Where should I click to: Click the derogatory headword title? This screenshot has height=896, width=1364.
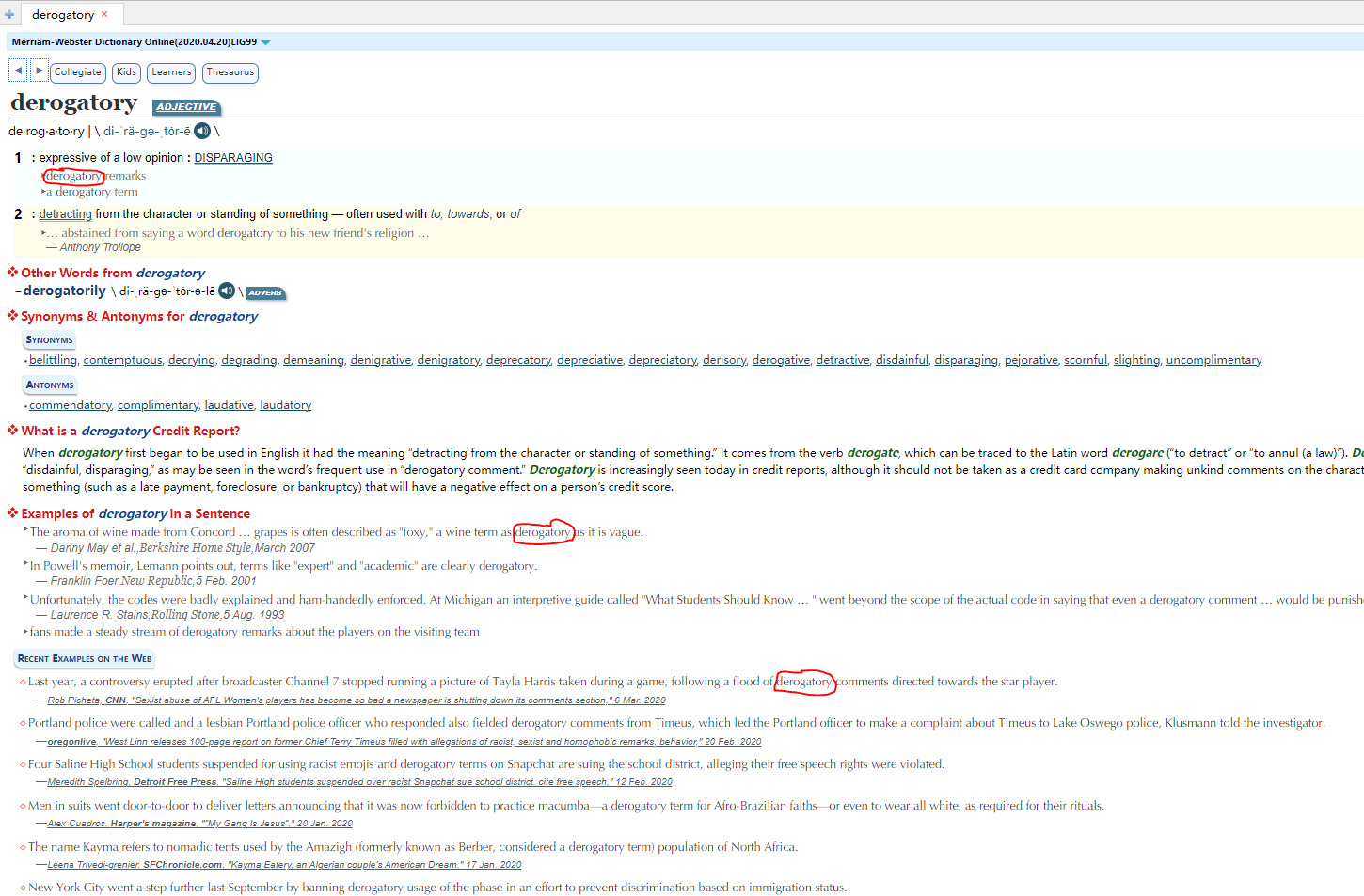[73, 102]
